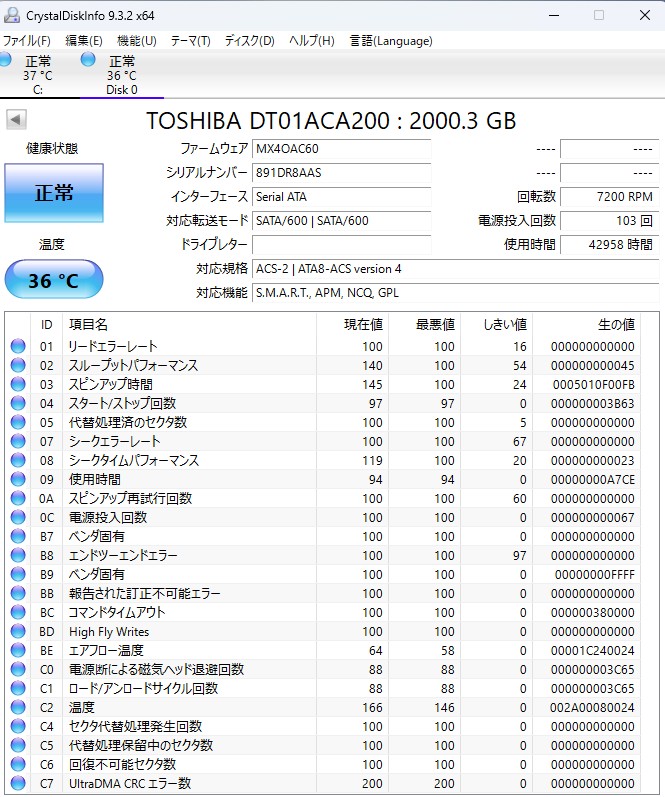Click status circle for 05 代替処理済のセクタ数
This screenshot has width=665, height=797.
pos(18,422)
